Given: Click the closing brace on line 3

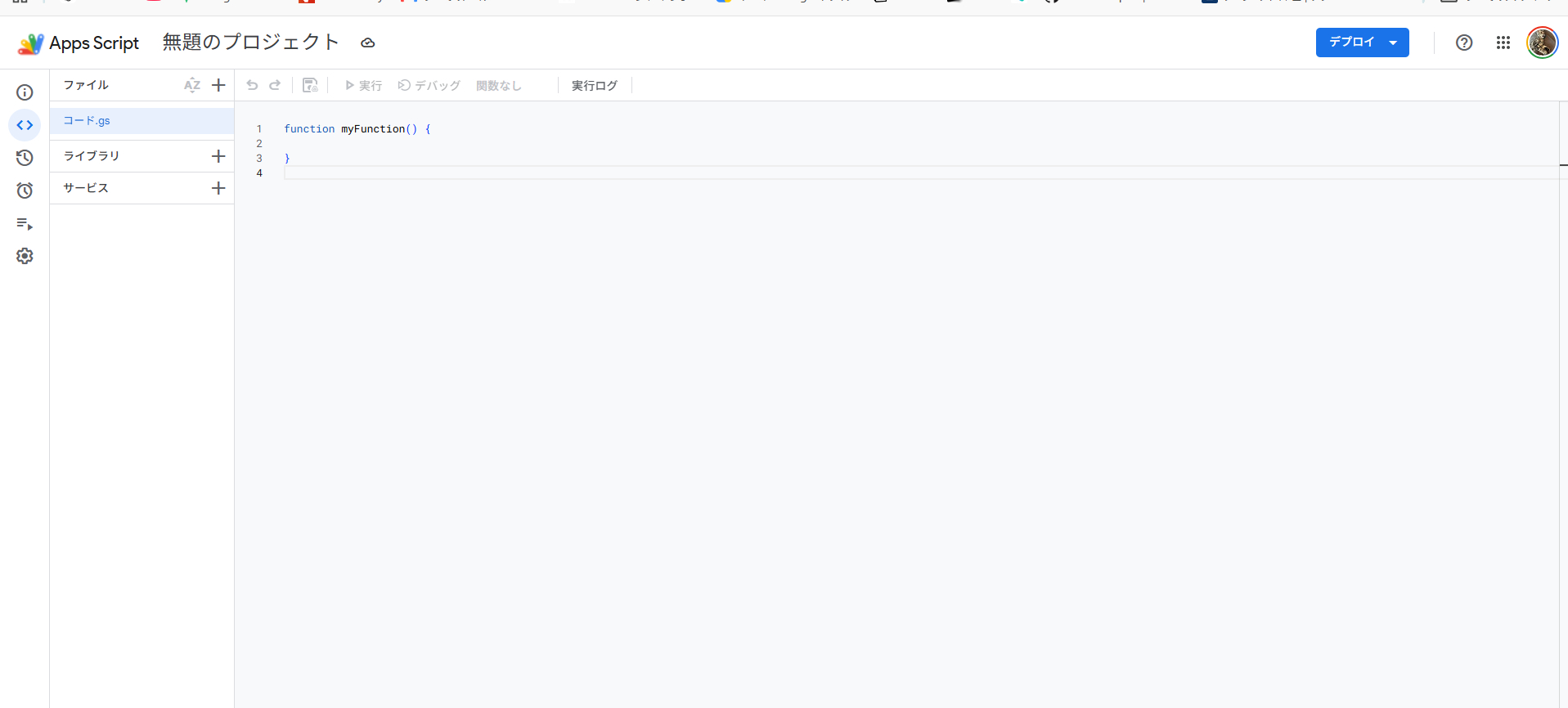Looking at the screenshot, I should pyautogui.click(x=287, y=159).
